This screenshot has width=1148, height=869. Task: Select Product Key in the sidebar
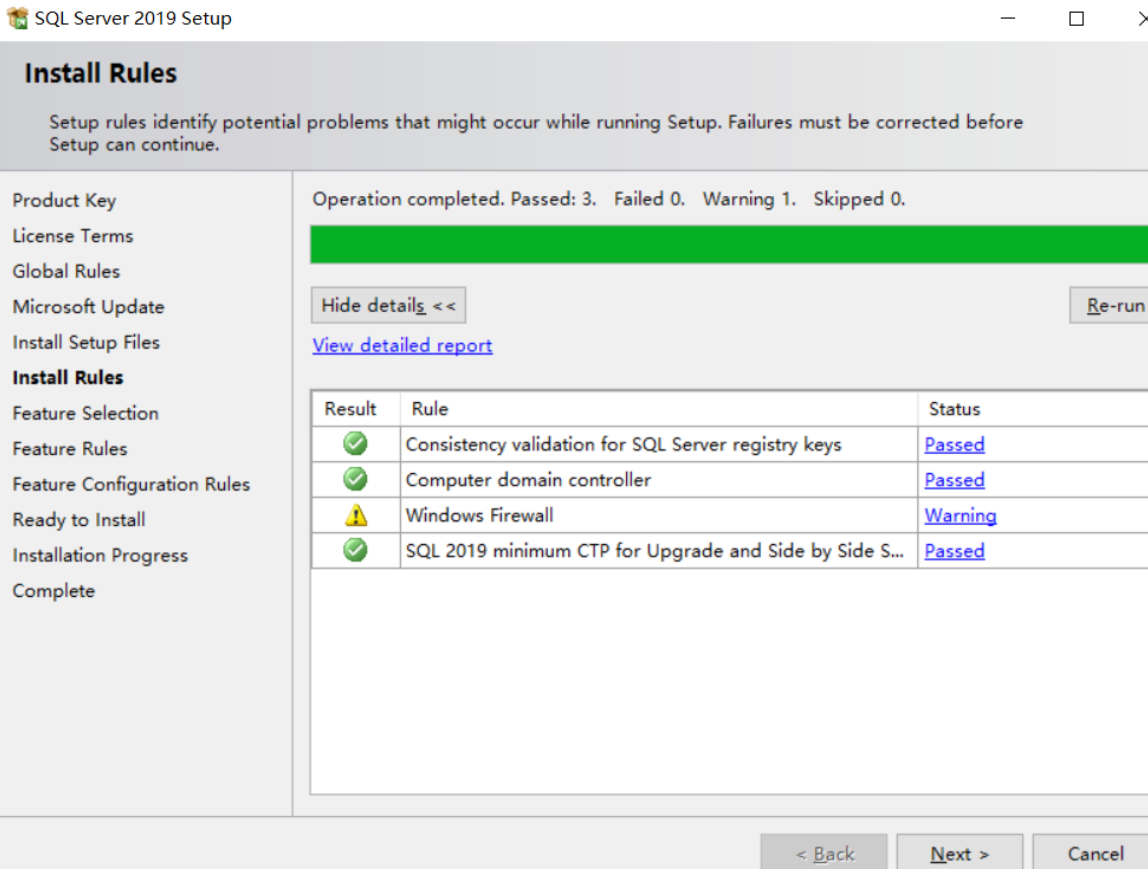click(64, 200)
